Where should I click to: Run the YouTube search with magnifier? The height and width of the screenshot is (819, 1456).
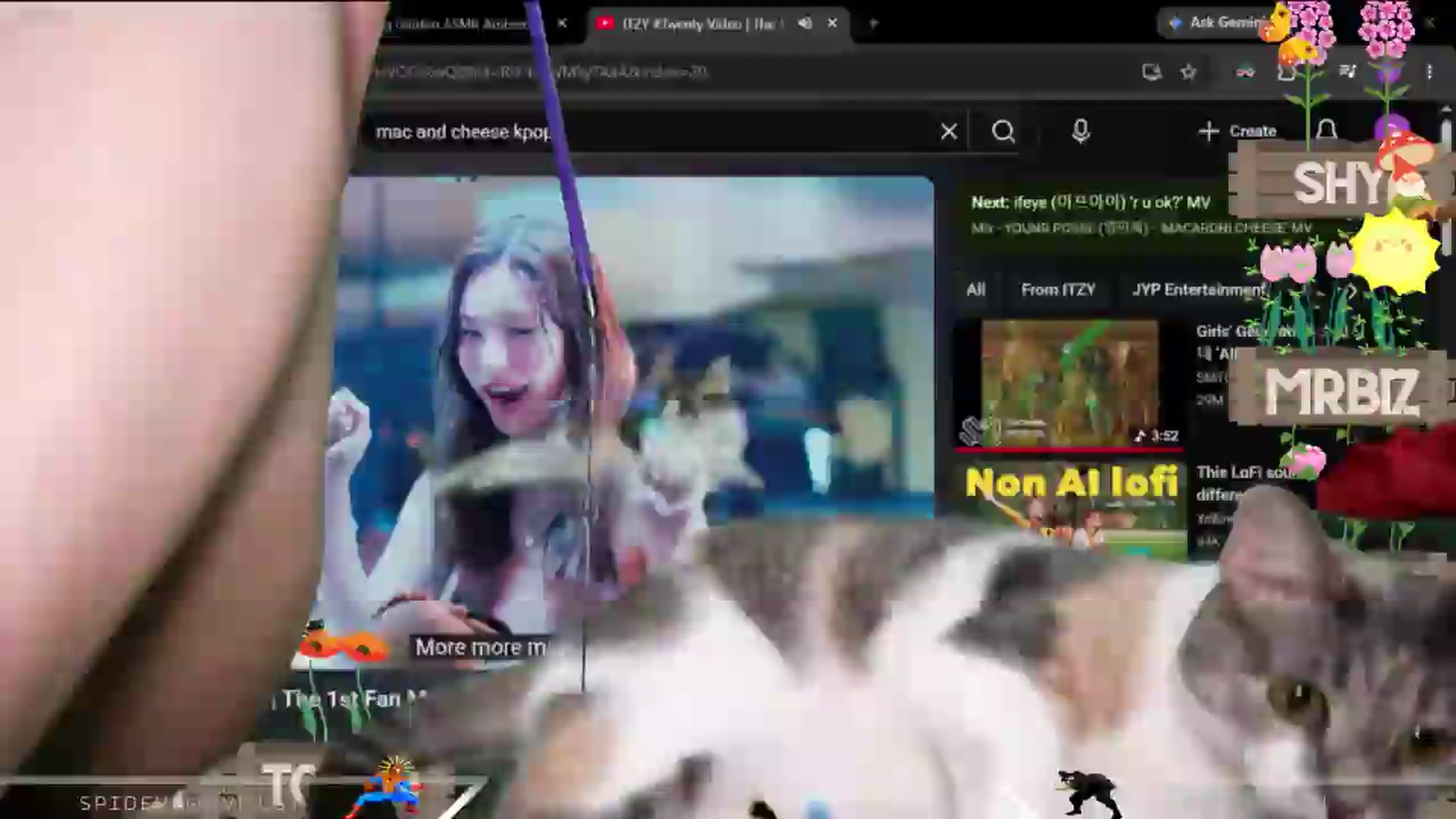(1003, 132)
